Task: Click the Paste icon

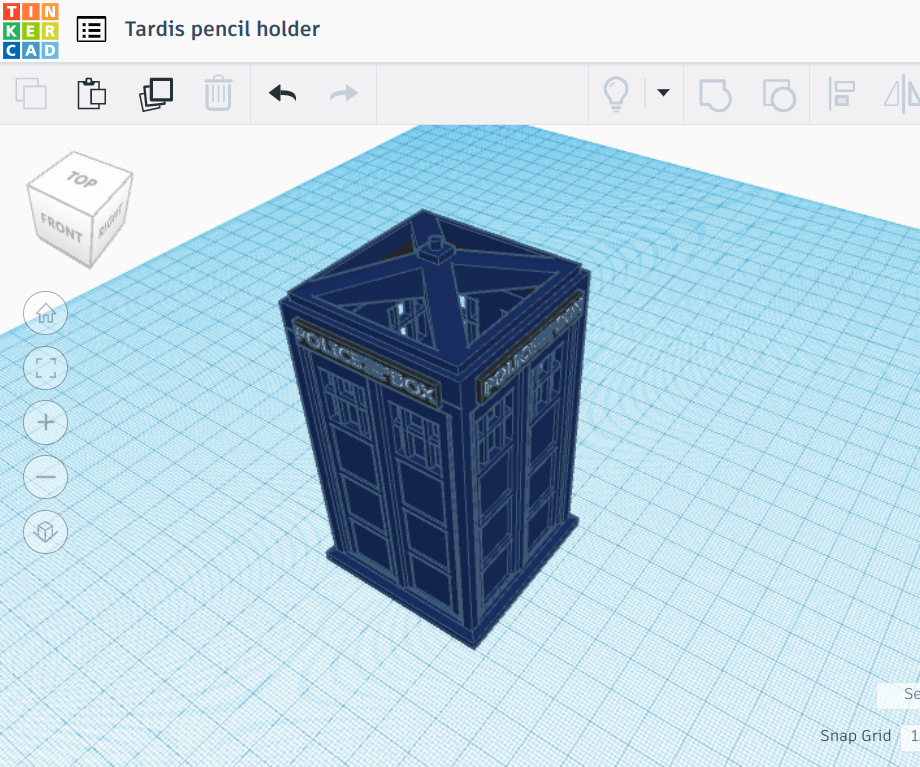Action: point(90,93)
